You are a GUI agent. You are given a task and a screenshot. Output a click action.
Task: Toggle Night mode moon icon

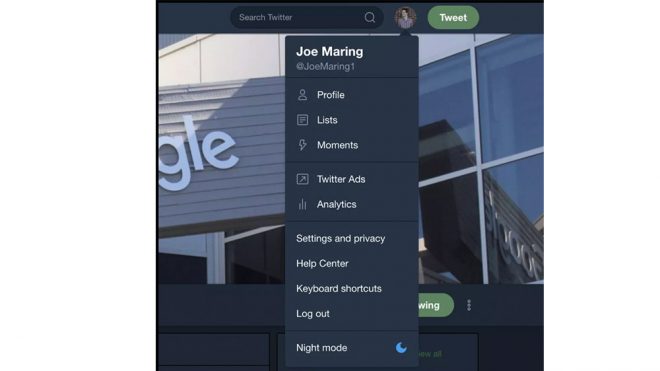click(401, 347)
